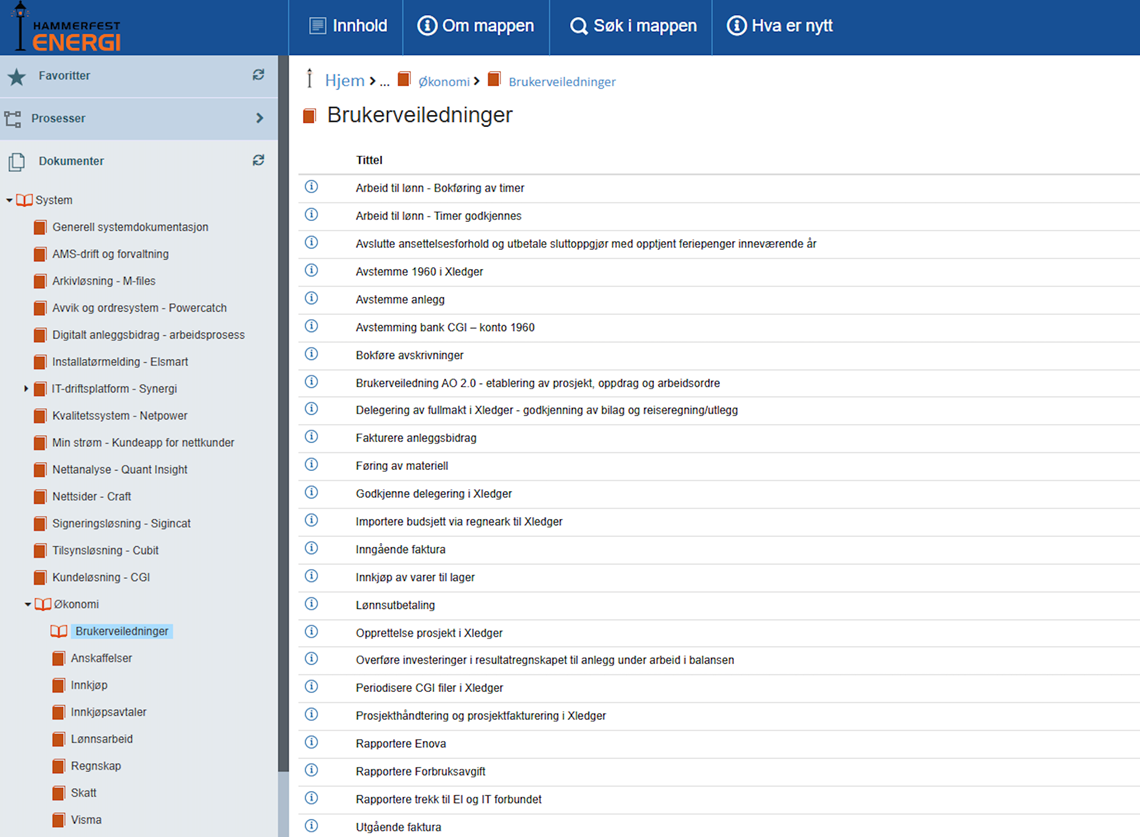This screenshot has width=1140, height=837.
Task: Click info icon for Inngående faktura
Action: pos(311,548)
